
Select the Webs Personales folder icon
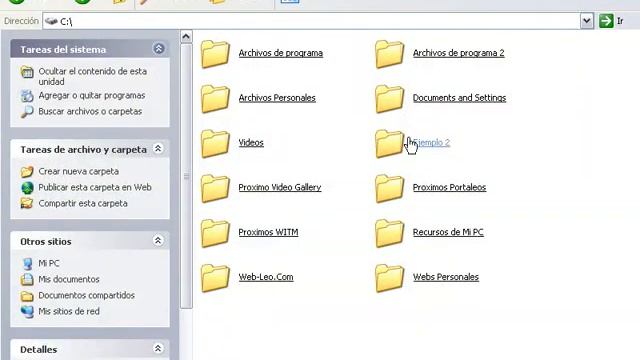(389, 278)
